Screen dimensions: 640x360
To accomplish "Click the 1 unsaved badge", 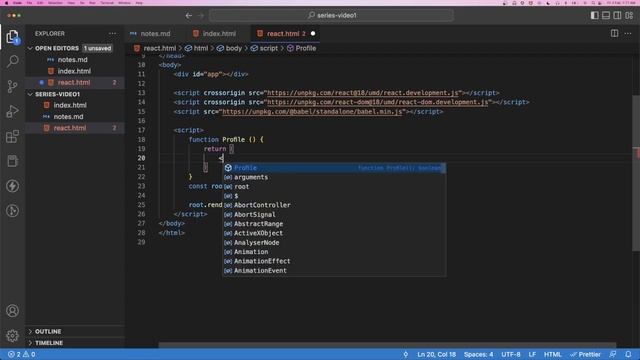I will tap(97, 48).
